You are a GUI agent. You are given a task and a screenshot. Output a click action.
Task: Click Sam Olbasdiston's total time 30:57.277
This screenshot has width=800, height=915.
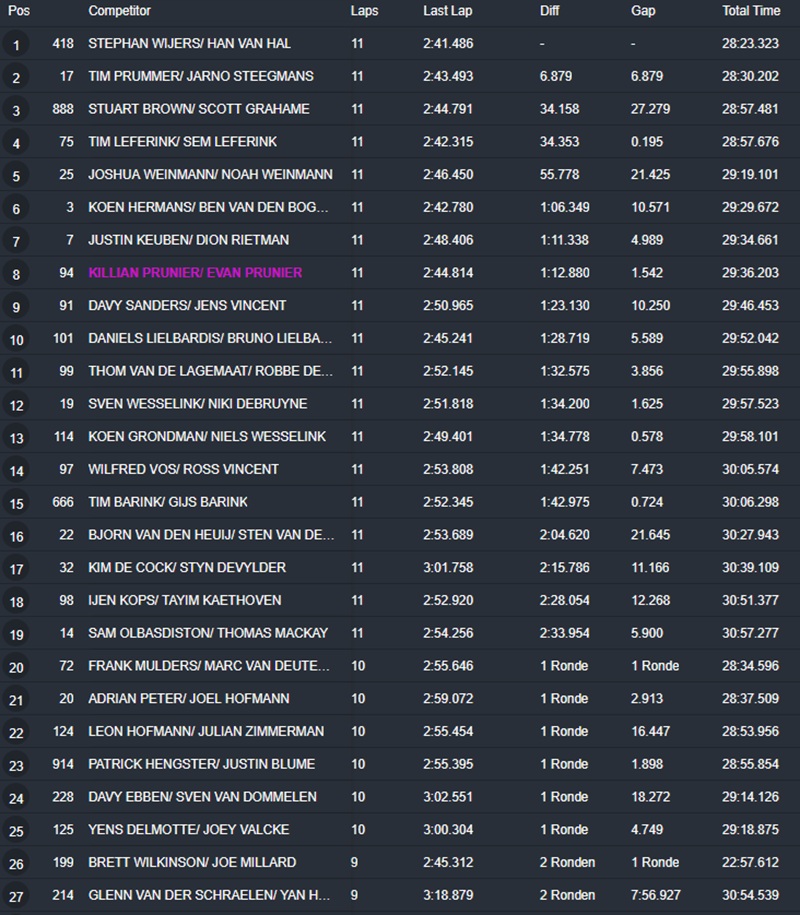[750, 633]
